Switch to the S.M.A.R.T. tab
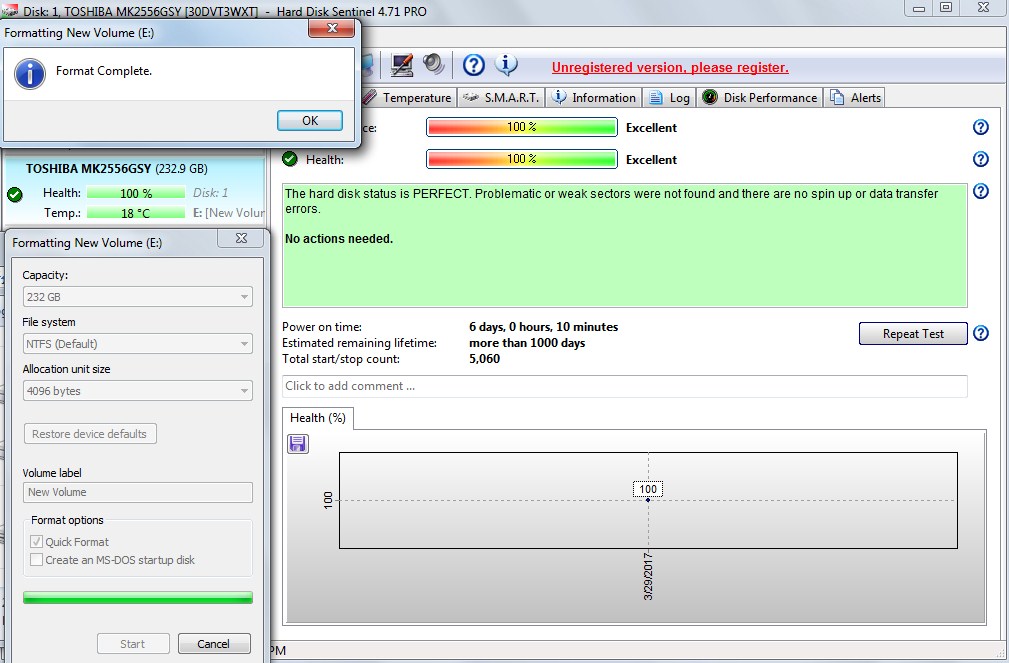Image resolution: width=1009 pixels, height=663 pixels. coord(502,97)
